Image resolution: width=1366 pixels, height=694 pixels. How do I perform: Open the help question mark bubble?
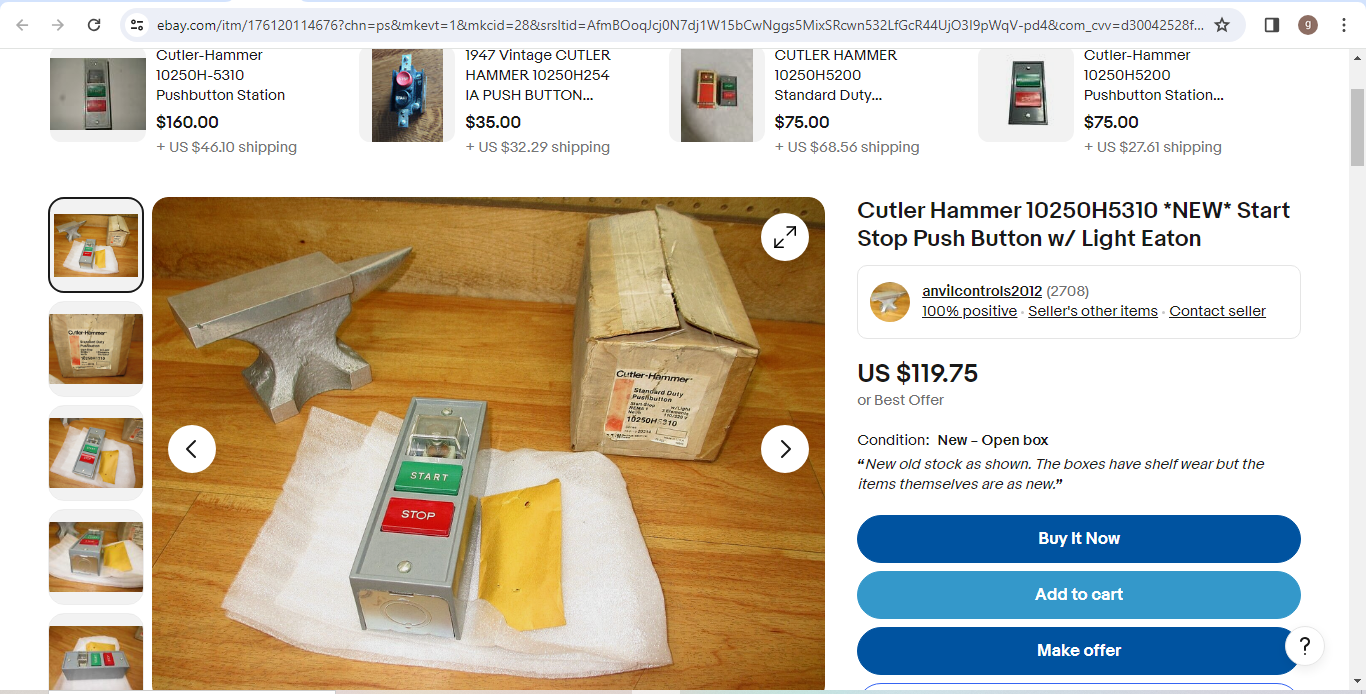(1305, 646)
